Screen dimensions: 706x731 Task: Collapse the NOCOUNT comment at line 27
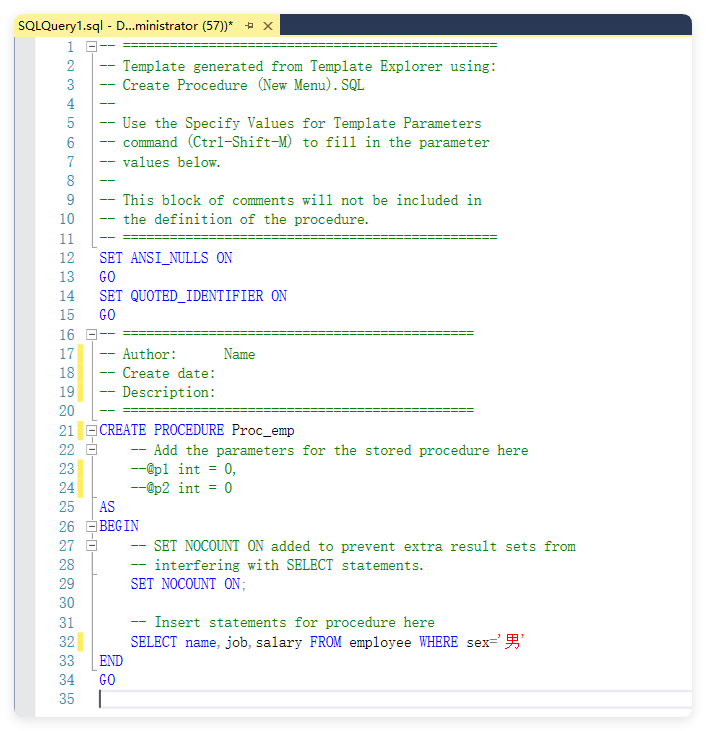(x=91, y=545)
